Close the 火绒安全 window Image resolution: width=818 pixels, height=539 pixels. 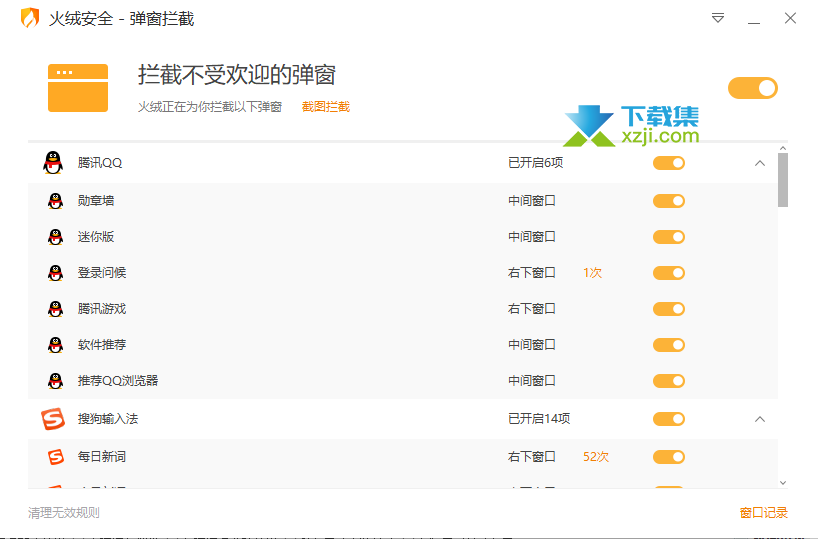[790, 18]
